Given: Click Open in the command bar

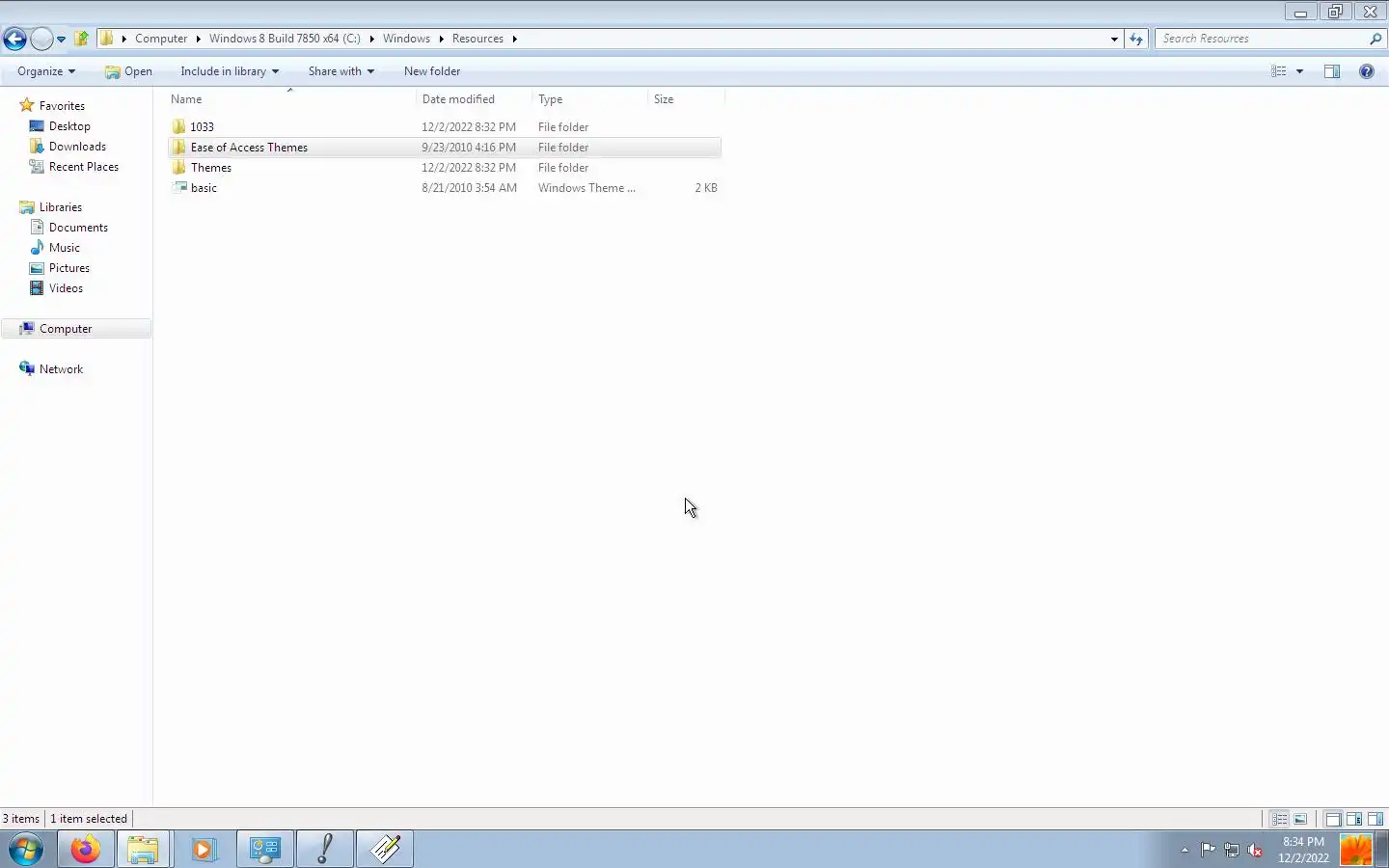Looking at the screenshot, I should (128, 71).
